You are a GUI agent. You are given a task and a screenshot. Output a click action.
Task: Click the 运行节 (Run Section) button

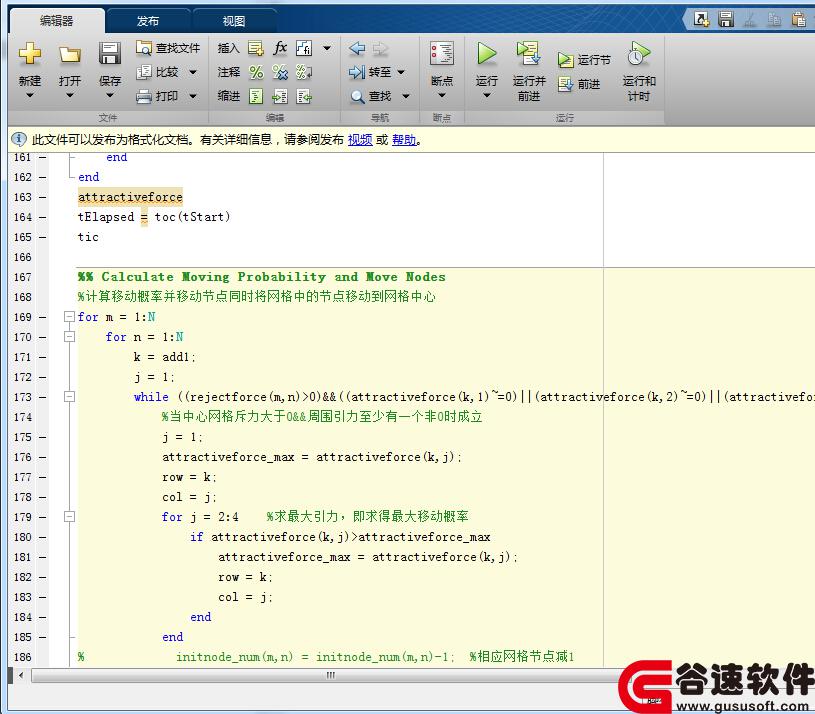pyautogui.click(x=584, y=60)
